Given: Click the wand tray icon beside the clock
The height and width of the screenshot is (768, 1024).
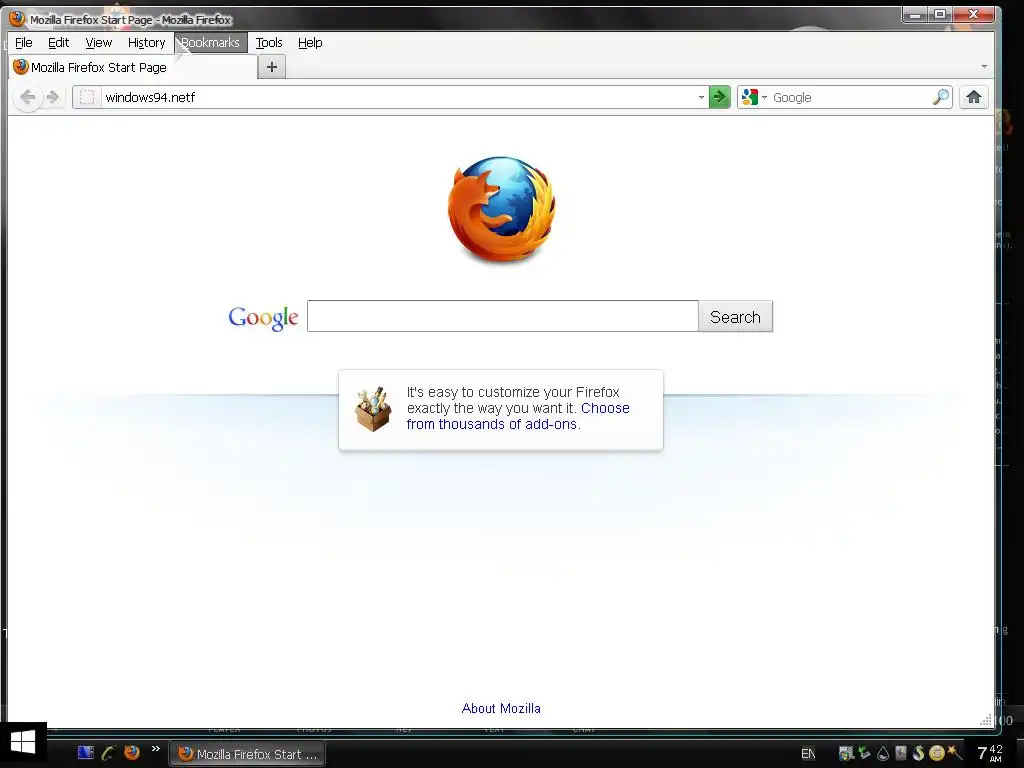Looking at the screenshot, I should [x=954, y=753].
